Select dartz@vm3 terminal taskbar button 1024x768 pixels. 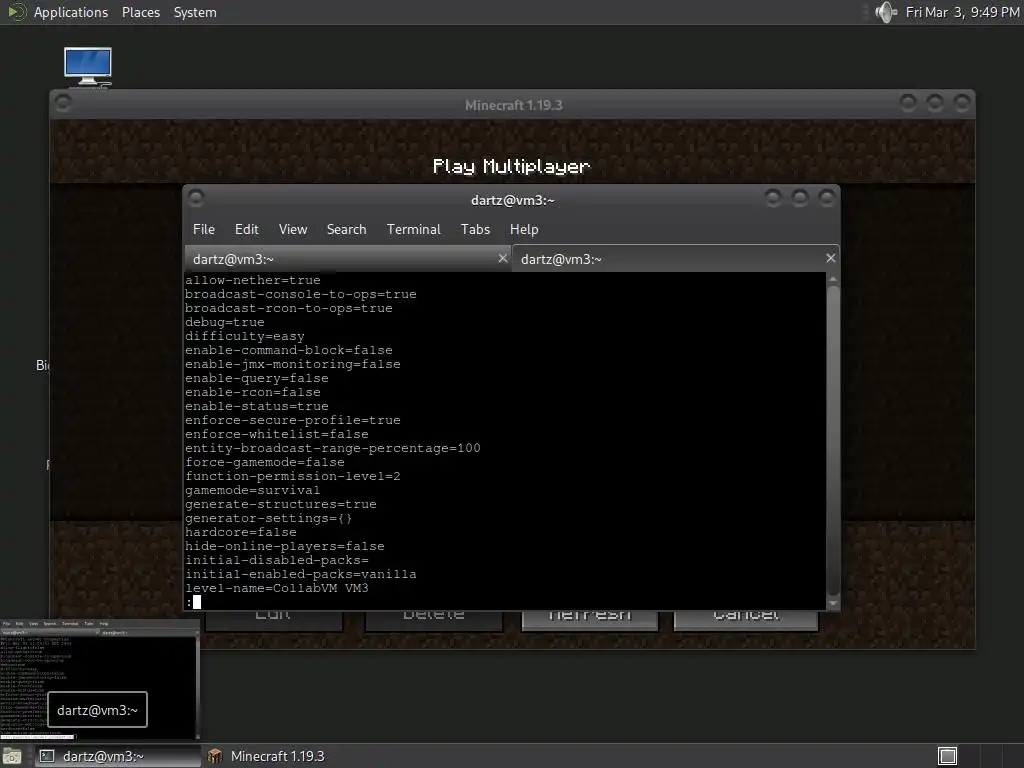118,756
